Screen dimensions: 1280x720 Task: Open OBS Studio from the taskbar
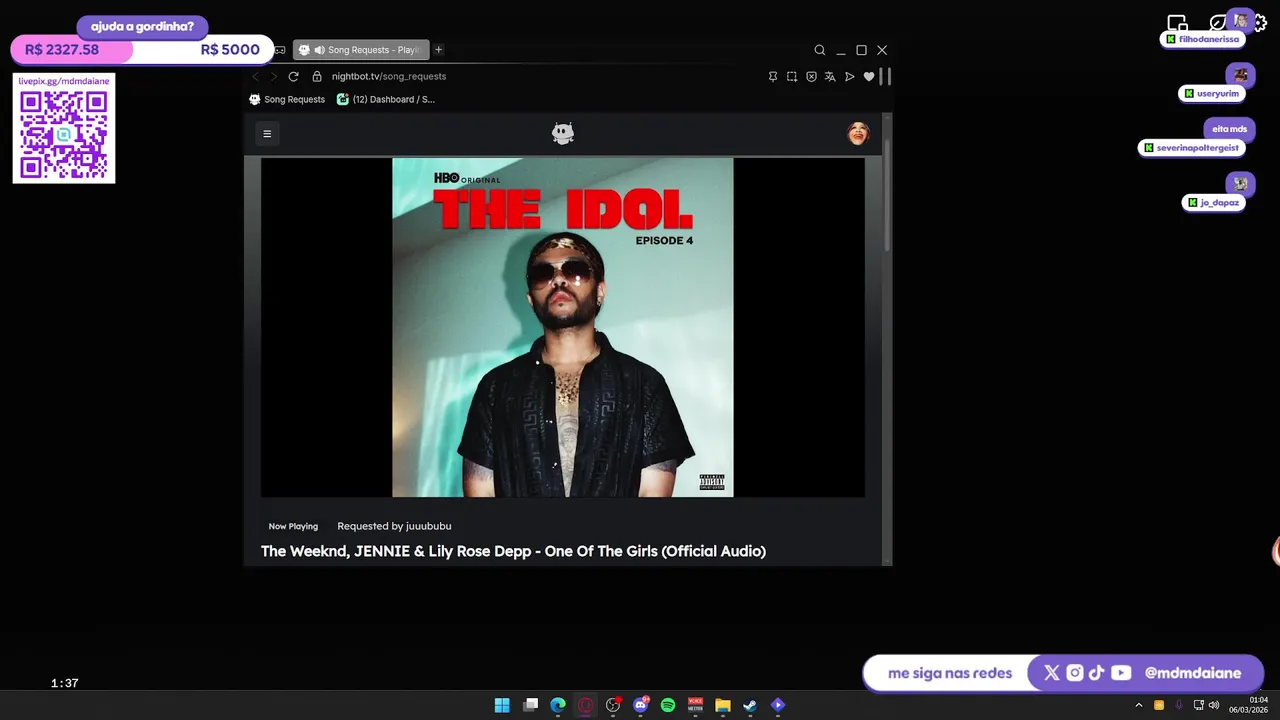pyautogui.click(x=613, y=705)
